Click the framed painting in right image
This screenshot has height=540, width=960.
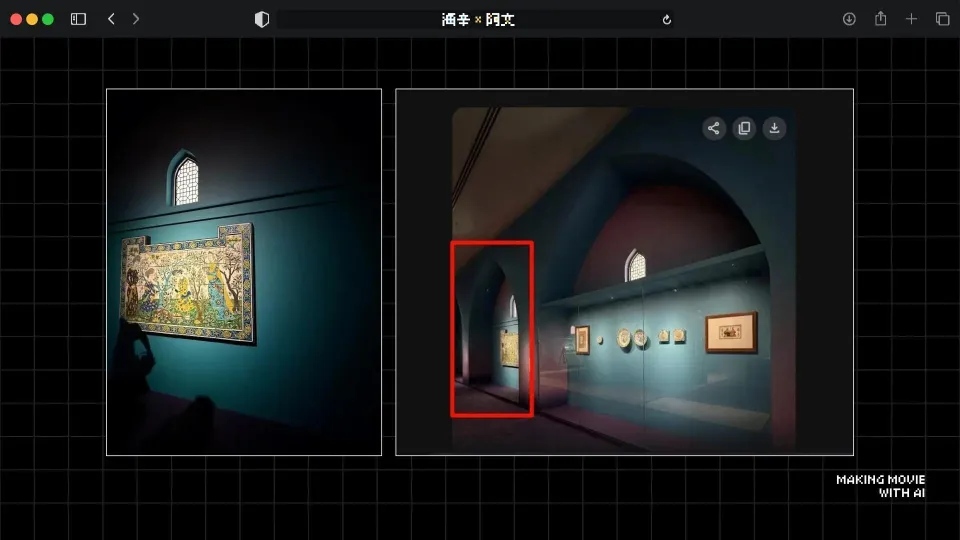click(x=730, y=332)
